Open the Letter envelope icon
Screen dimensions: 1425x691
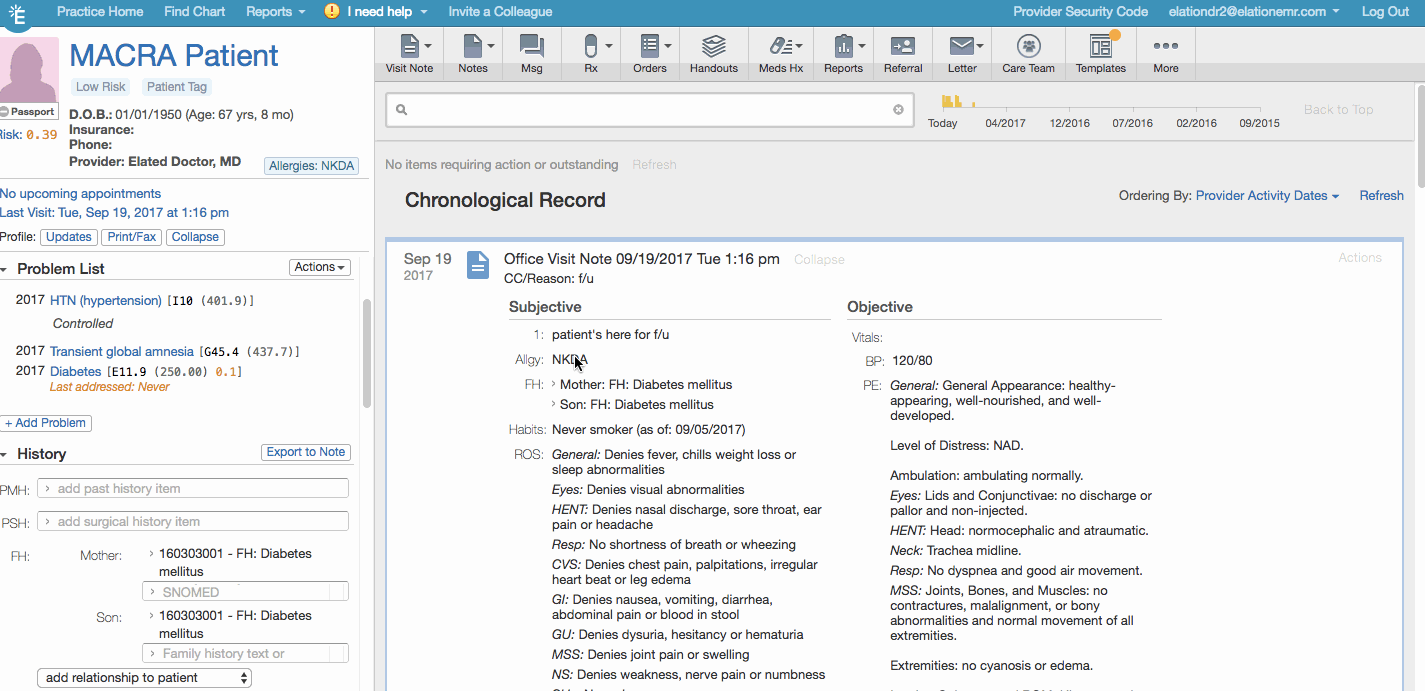point(962,46)
